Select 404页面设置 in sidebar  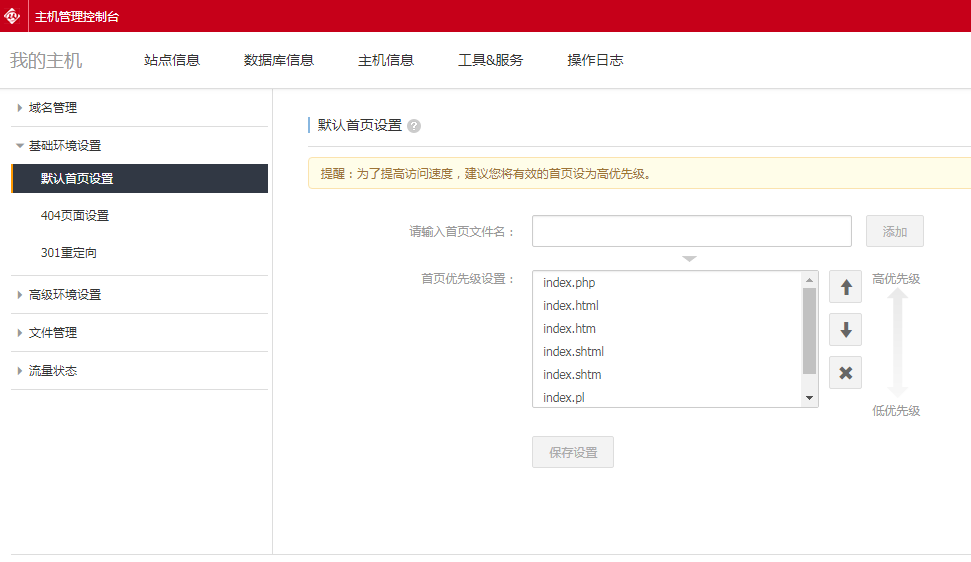[x=75, y=216]
